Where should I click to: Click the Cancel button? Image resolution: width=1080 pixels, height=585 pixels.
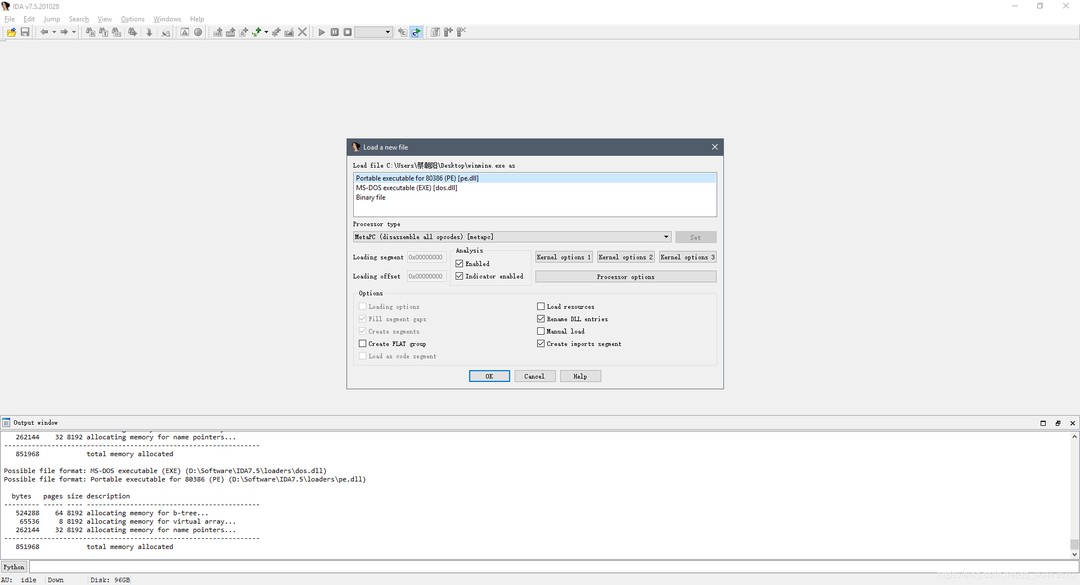click(x=534, y=376)
